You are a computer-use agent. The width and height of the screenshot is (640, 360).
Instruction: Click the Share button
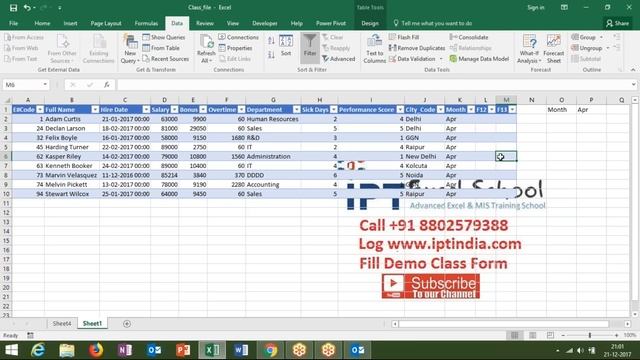click(x=617, y=23)
